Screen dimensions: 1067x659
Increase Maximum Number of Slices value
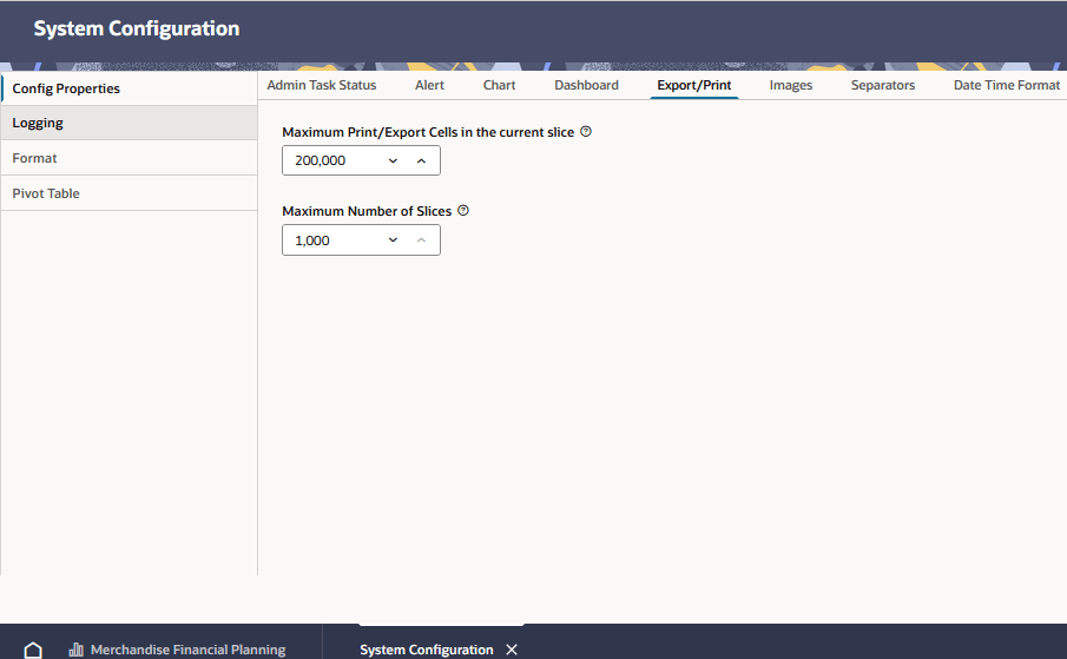tap(421, 240)
